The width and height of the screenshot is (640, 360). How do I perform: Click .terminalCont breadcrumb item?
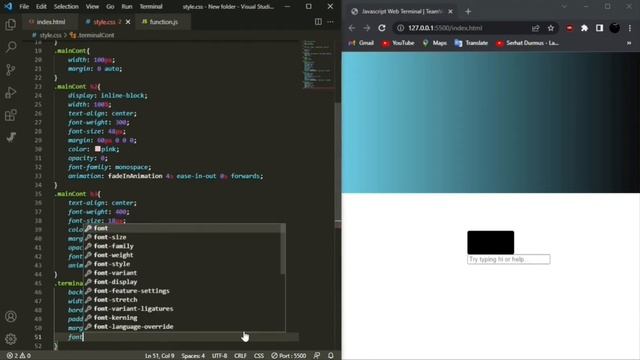pyautogui.click(x=92, y=35)
